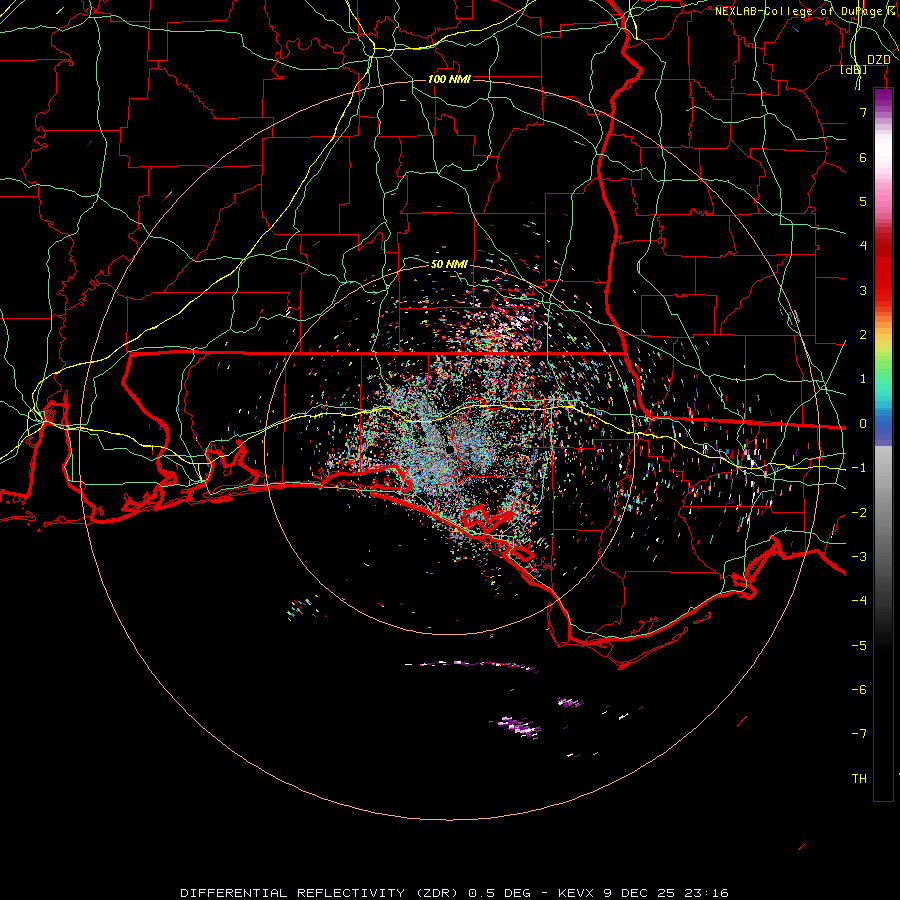The width and height of the screenshot is (900, 900).
Task: Click "(ZDR)" in the bottom caption
Action: pos(435,893)
